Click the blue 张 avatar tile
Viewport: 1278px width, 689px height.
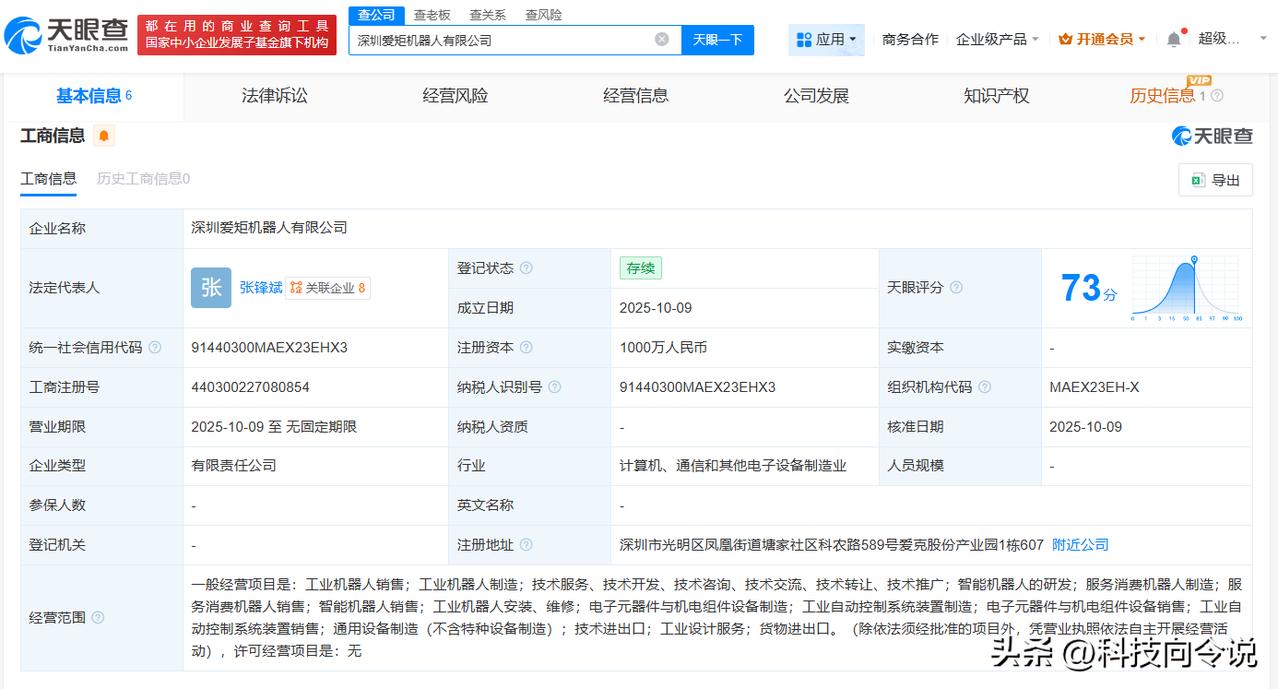[x=211, y=287]
